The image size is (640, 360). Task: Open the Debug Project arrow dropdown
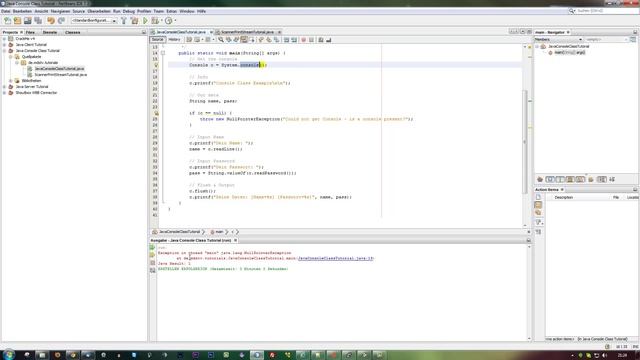[x=161, y=20]
